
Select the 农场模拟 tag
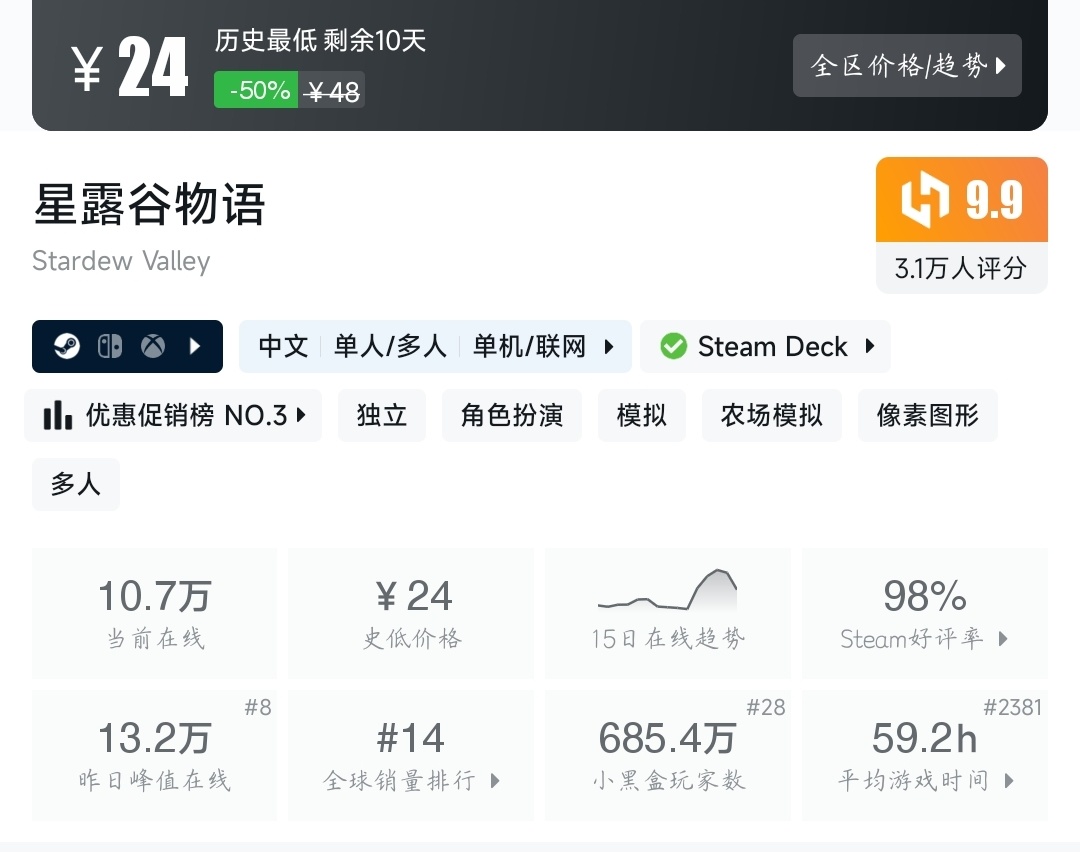tap(772, 415)
